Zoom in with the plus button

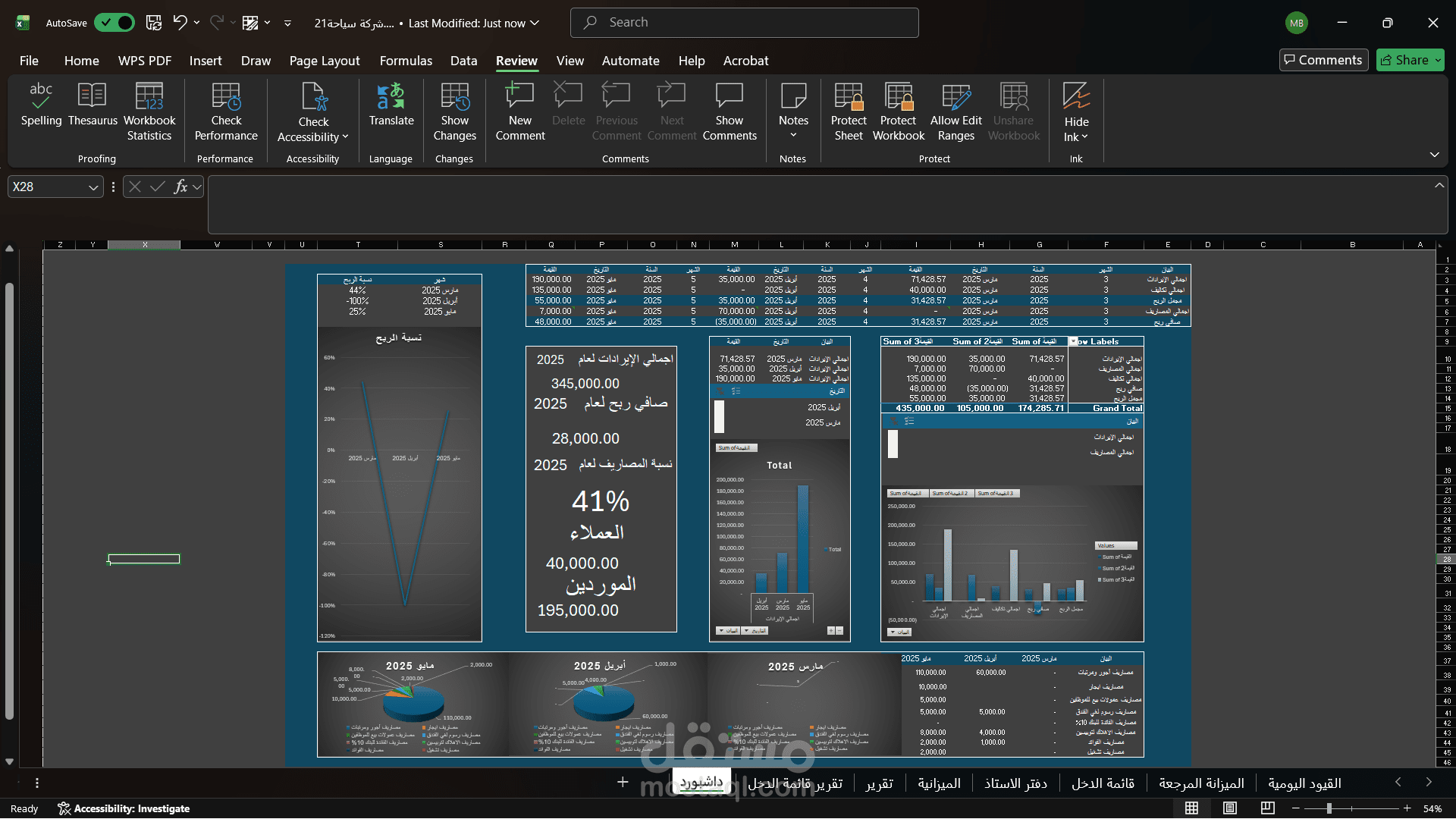tap(1407, 808)
